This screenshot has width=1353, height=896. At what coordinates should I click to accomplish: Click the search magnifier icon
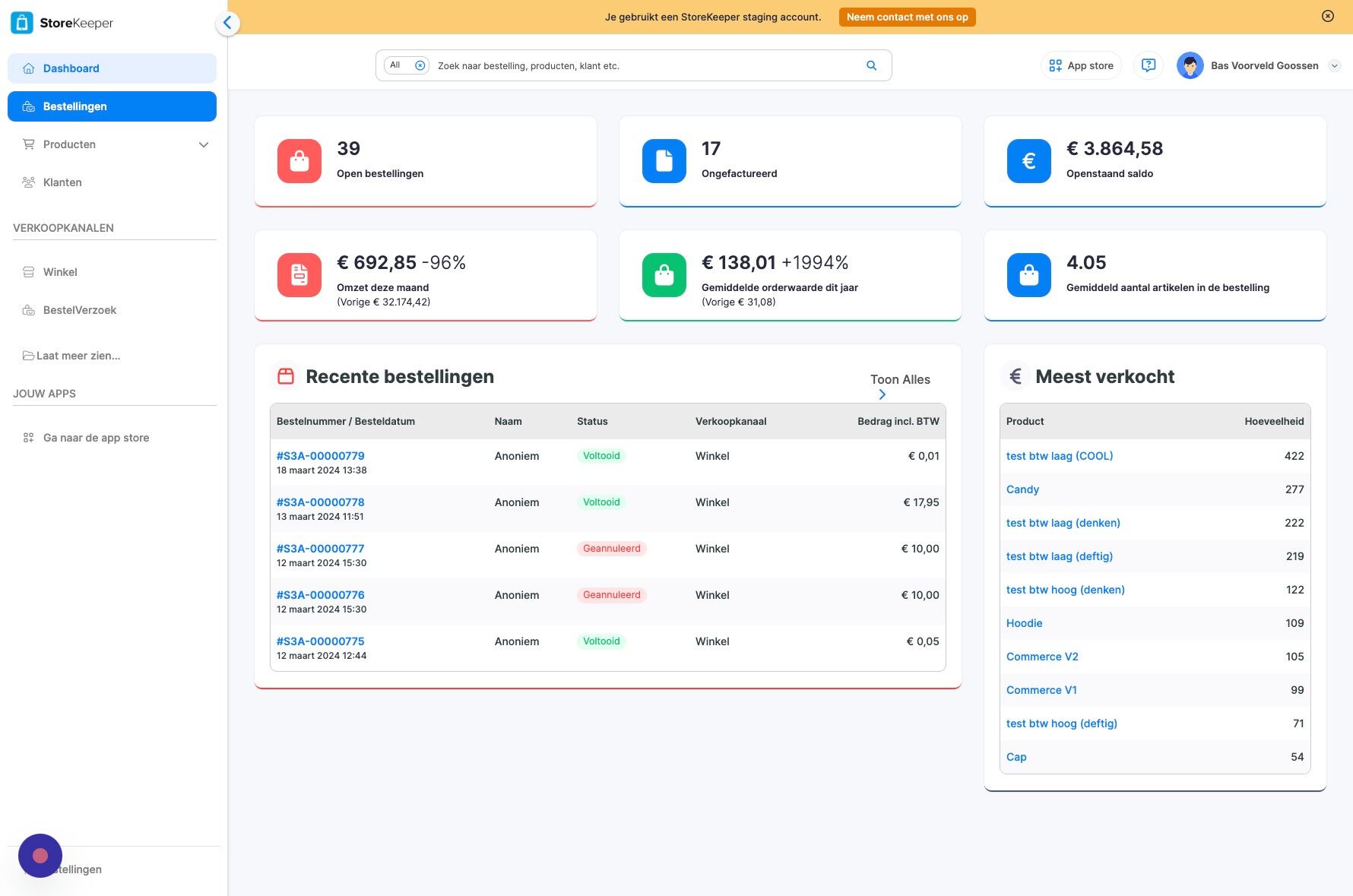871,66
